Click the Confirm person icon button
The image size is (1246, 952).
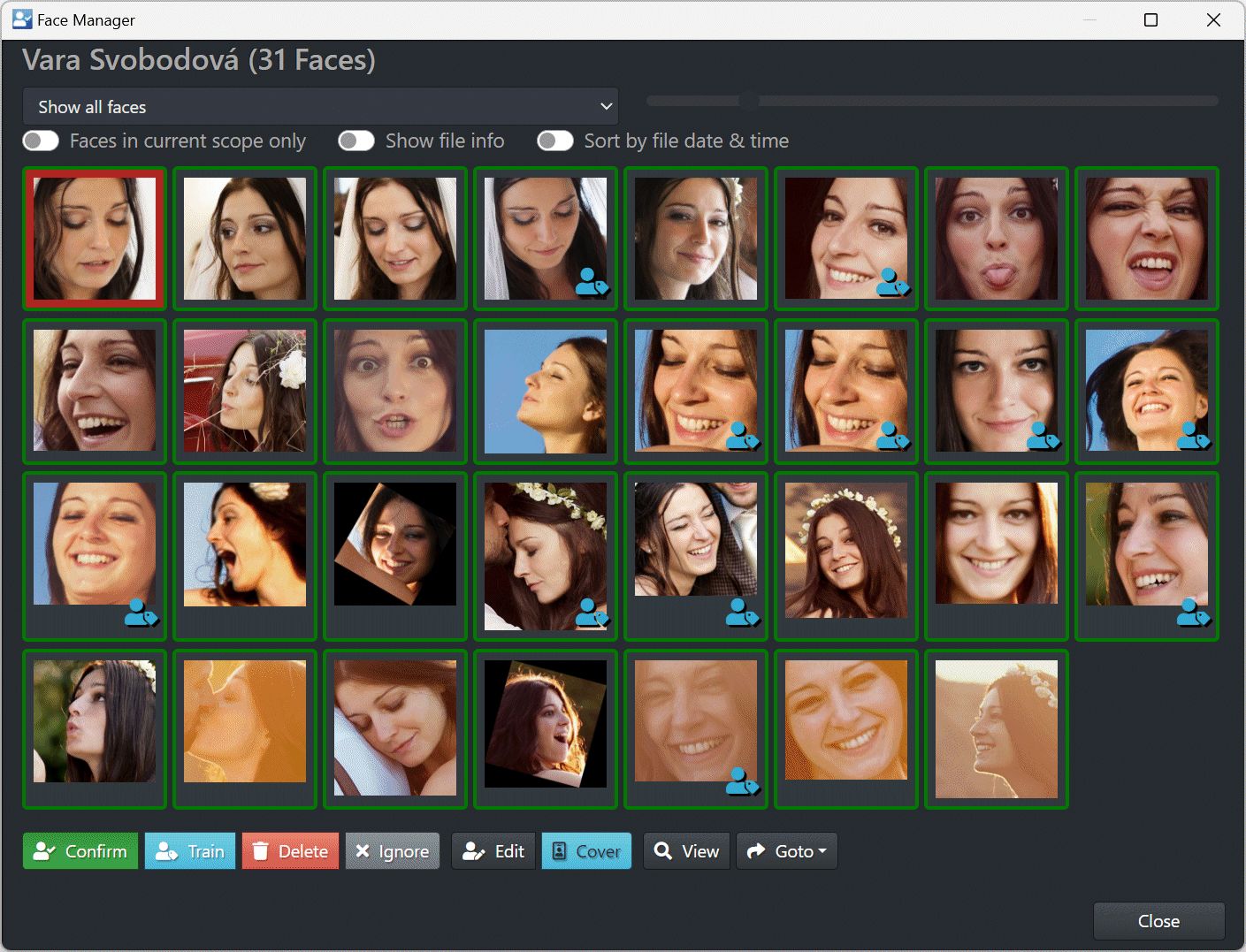click(44, 851)
